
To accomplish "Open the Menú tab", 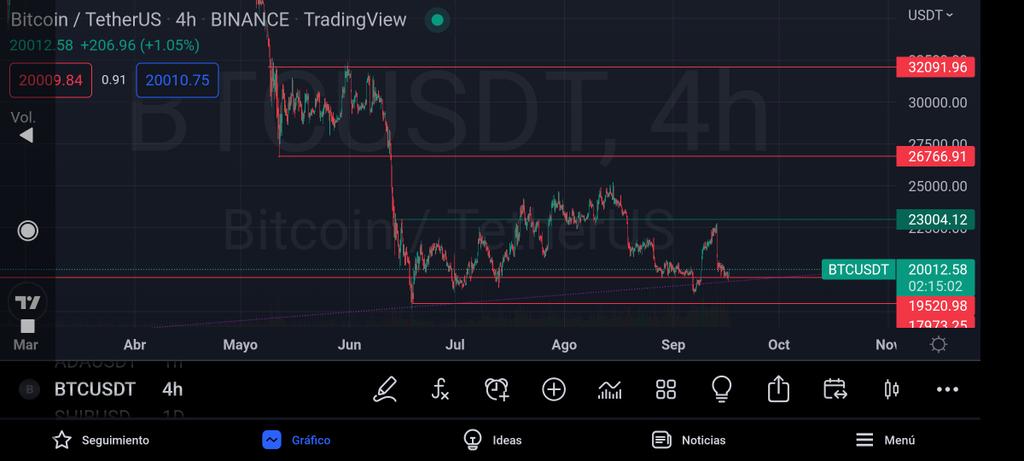I will click(x=885, y=440).
